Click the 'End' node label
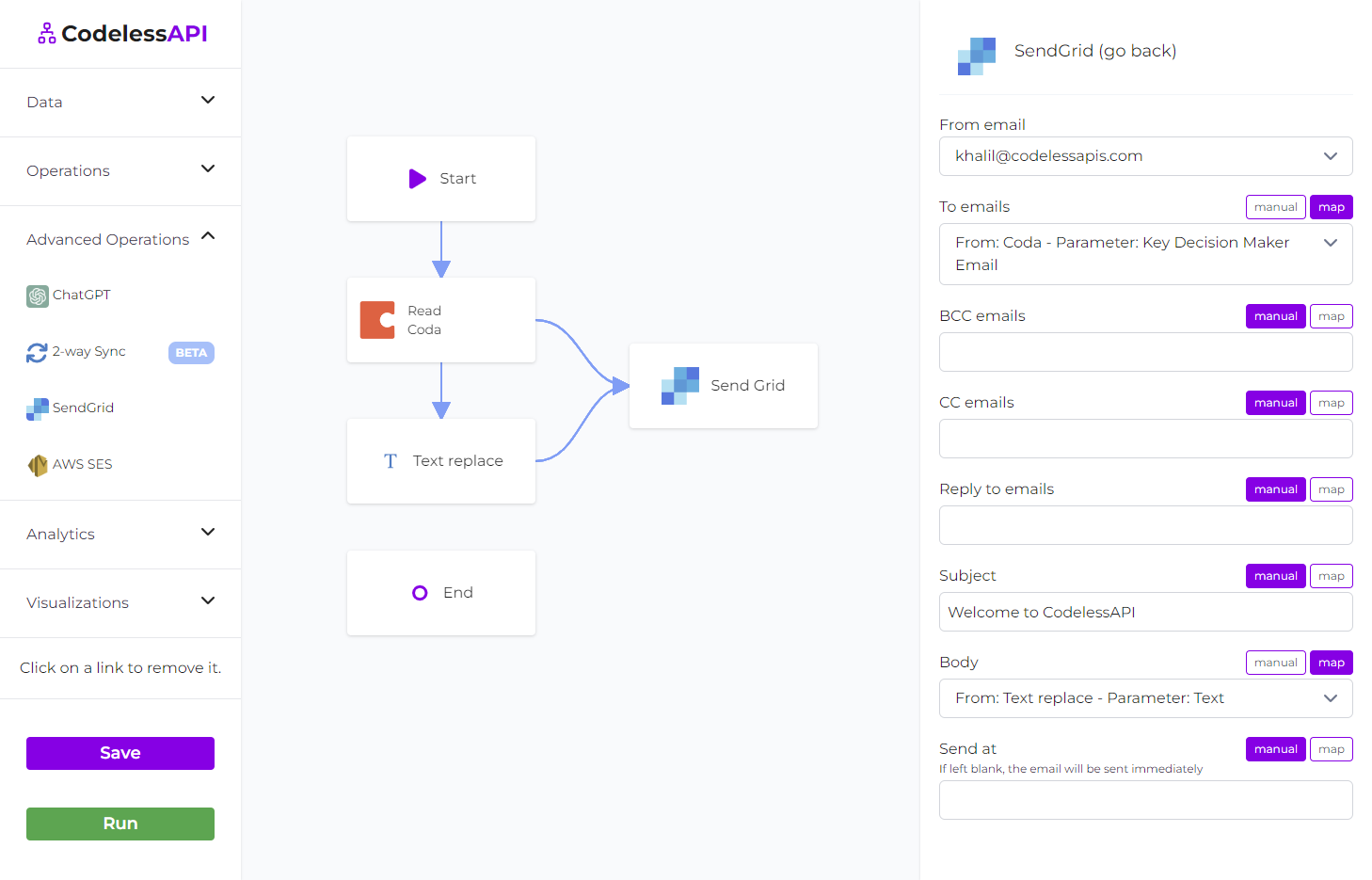 [458, 592]
